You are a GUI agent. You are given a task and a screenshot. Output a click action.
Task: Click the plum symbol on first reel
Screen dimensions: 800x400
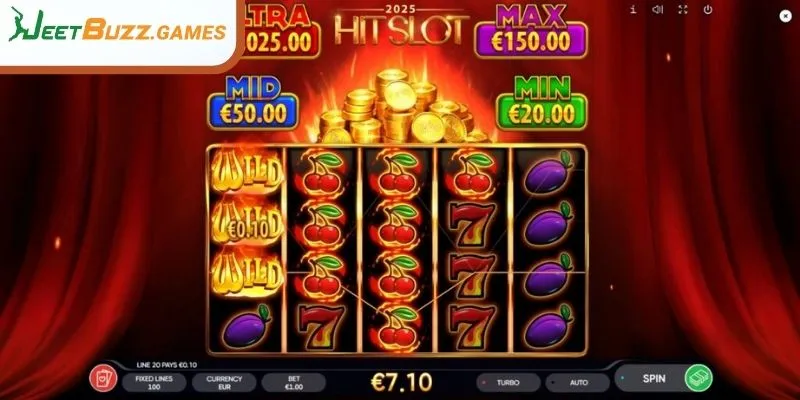[246, 327]
